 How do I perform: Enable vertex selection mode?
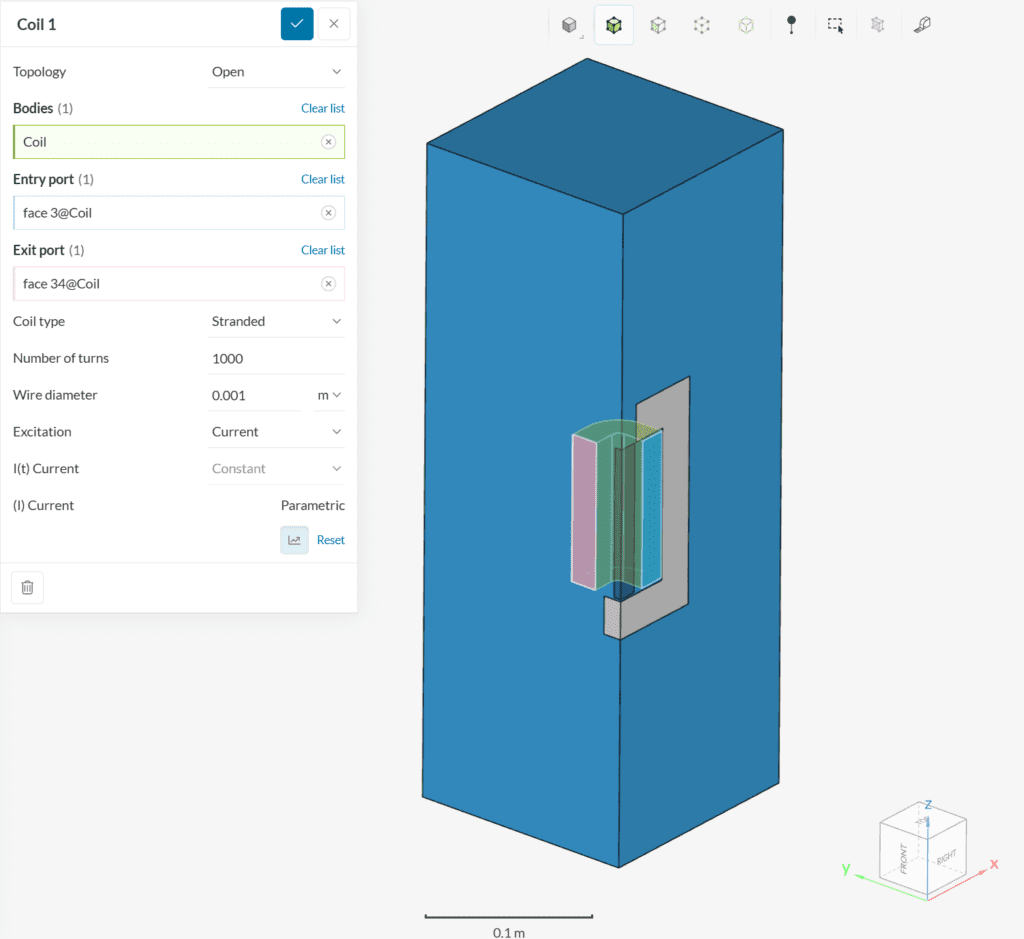pyautogui.click(x=701, y=24)
